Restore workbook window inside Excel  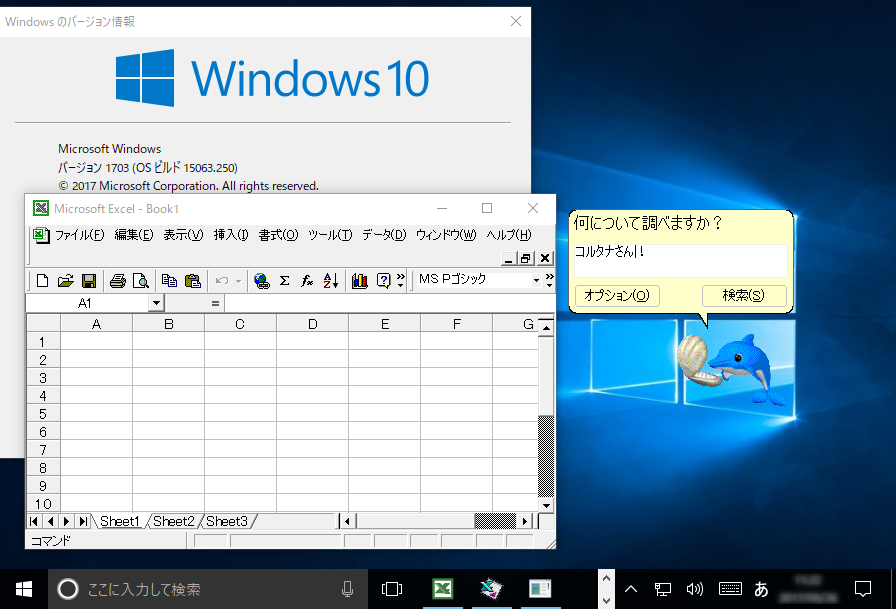point(526,258)
